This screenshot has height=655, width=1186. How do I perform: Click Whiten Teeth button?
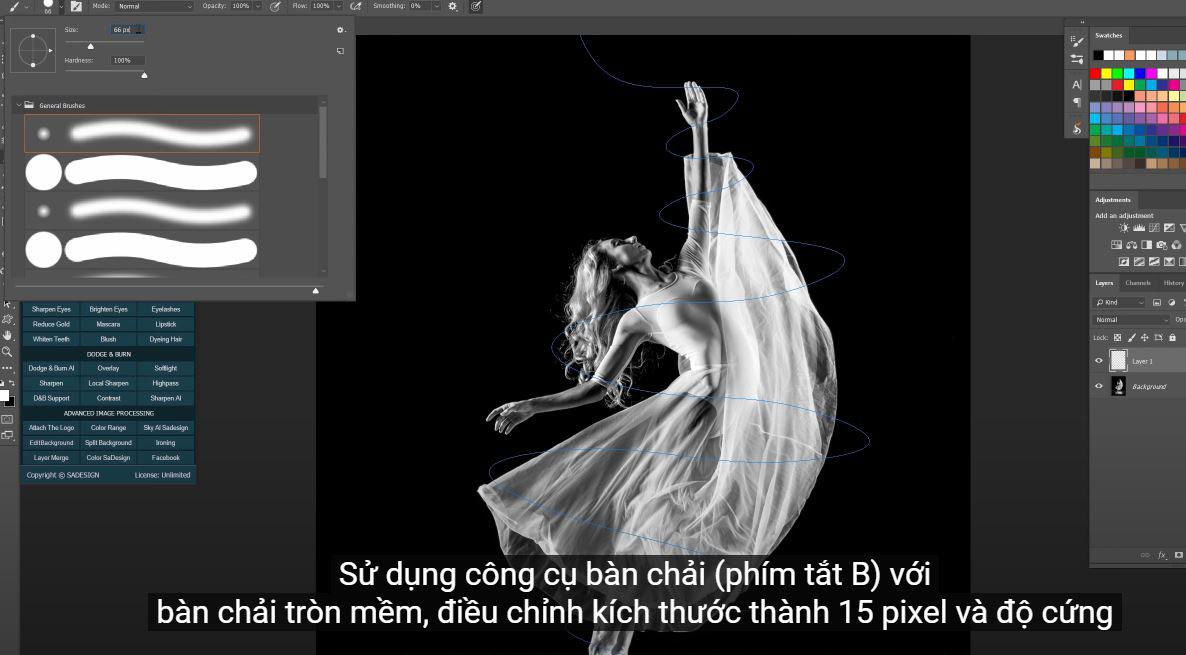point(51,339)
